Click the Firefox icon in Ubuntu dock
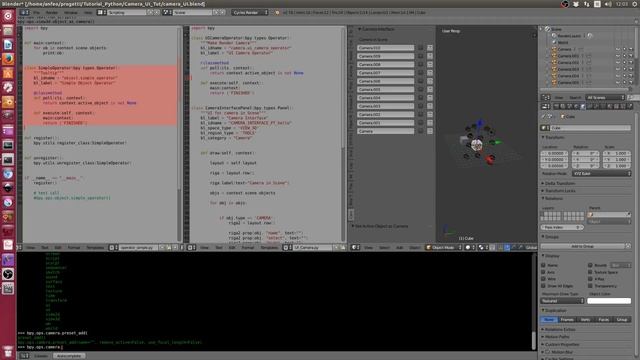 [x=8, y=59]
